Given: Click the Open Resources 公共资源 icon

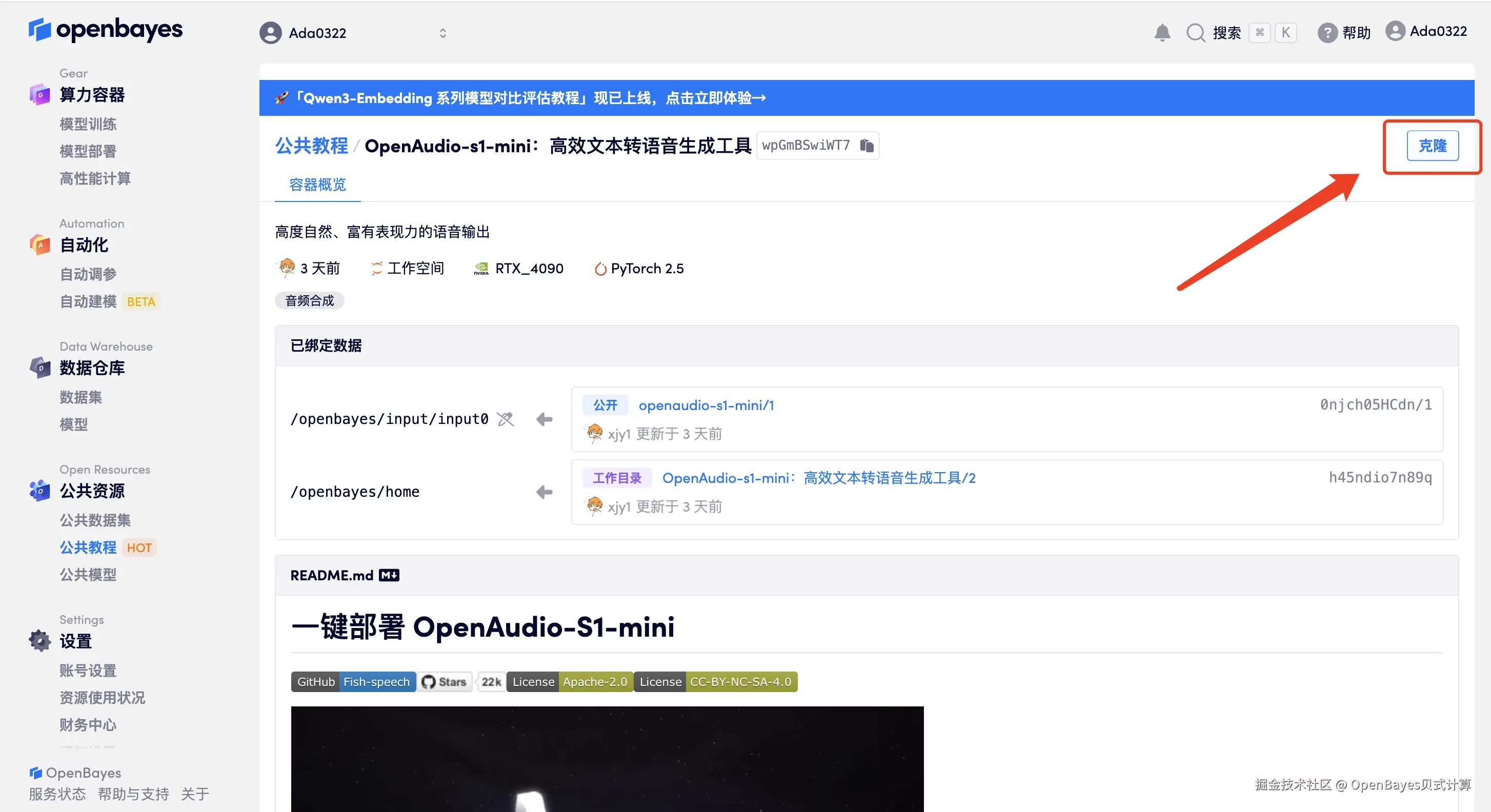Looking at the screenshot, I should point(40,491).
